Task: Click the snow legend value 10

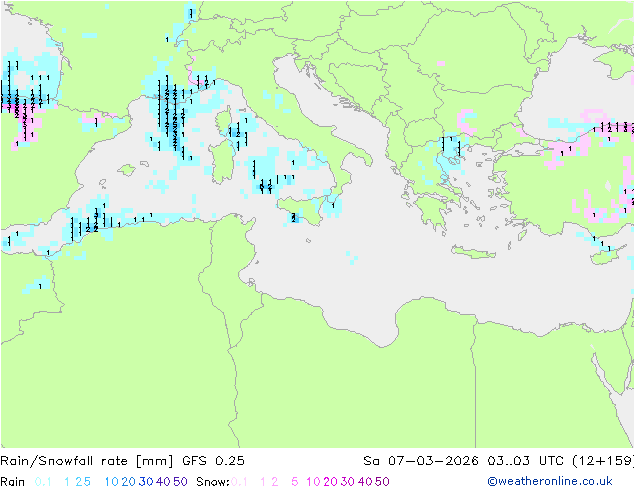Action: click(x=313, y=482)
